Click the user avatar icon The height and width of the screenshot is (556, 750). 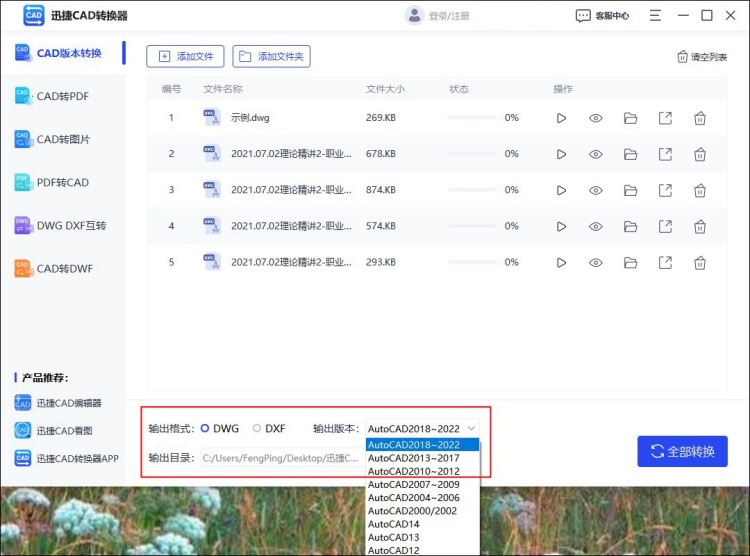click(414, 16)
